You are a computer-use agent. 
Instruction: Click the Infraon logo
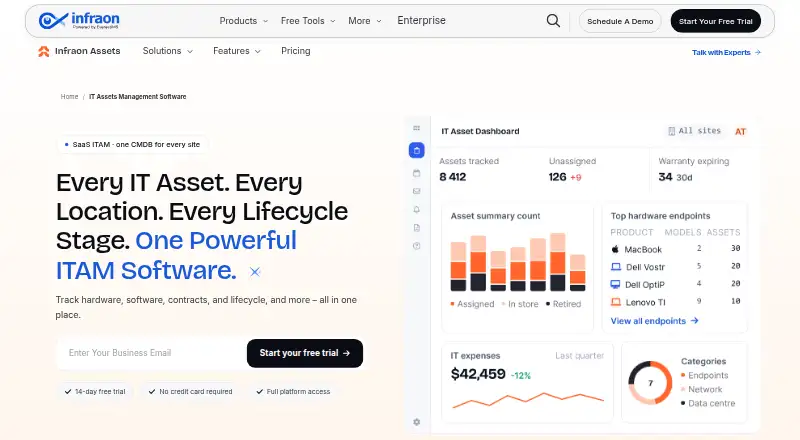click(79, 20)
